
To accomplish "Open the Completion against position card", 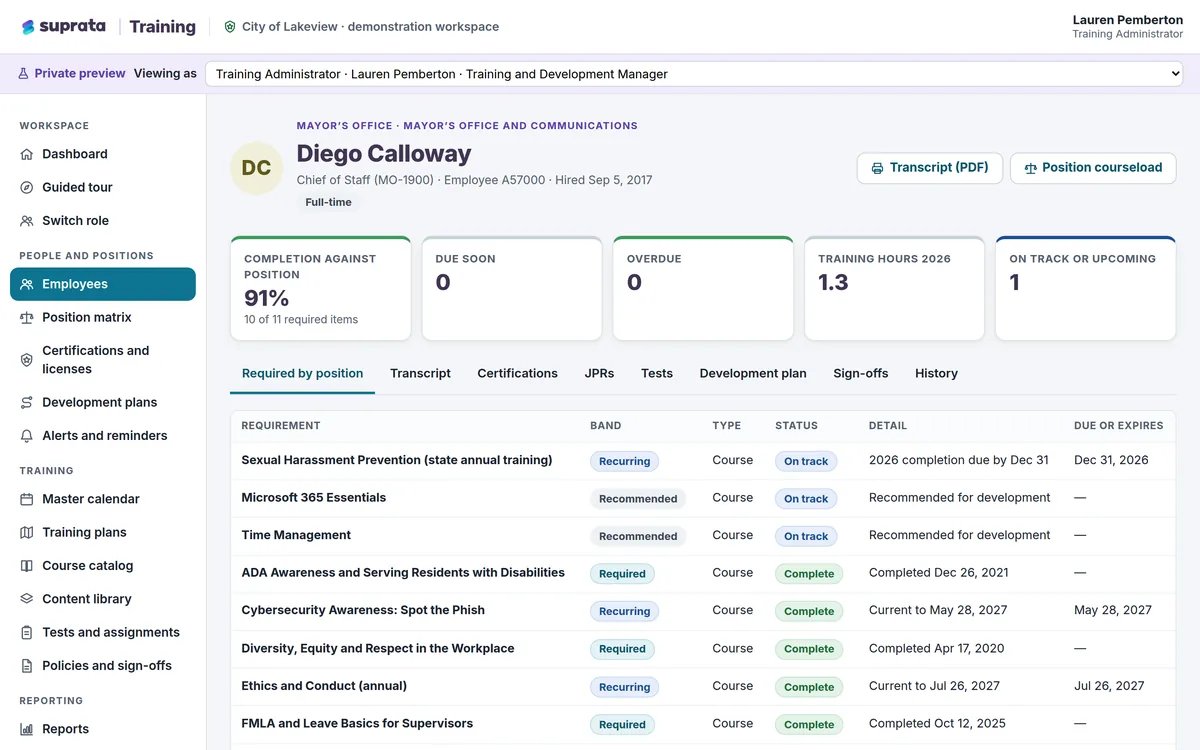I will pos(320,288).
